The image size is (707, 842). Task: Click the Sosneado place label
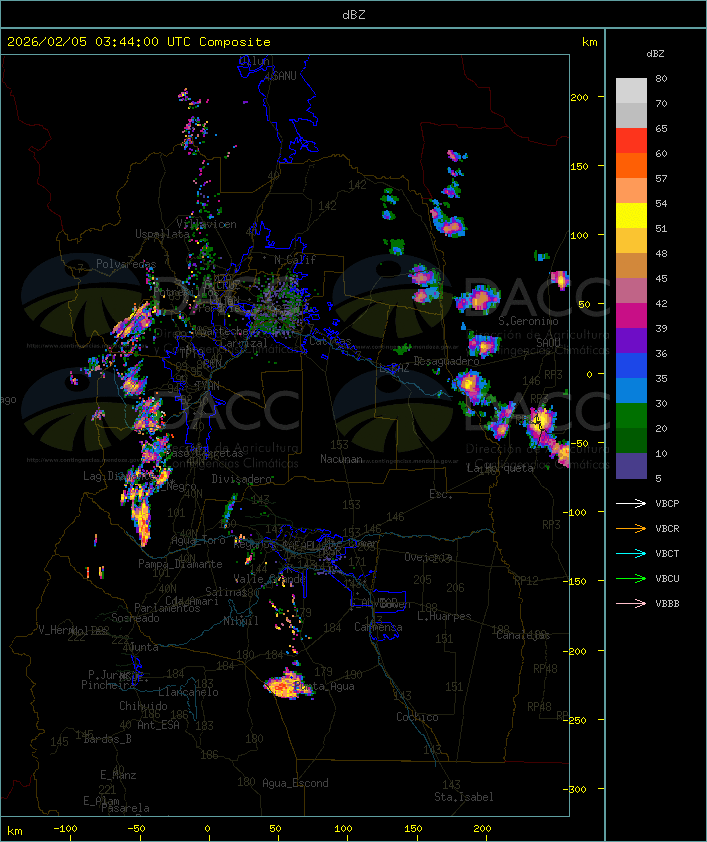pyautogui.click(x=135, y=618)
